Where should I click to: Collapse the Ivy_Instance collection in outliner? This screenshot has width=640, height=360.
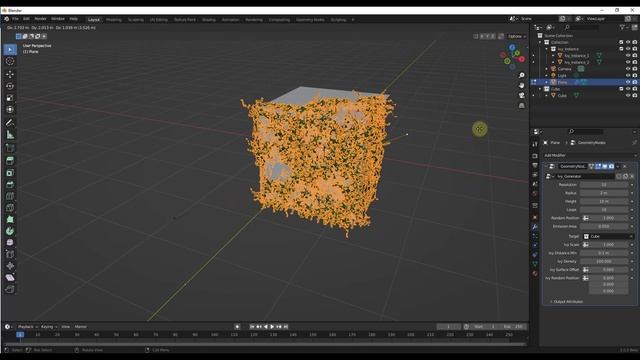(x=547, y=49)
